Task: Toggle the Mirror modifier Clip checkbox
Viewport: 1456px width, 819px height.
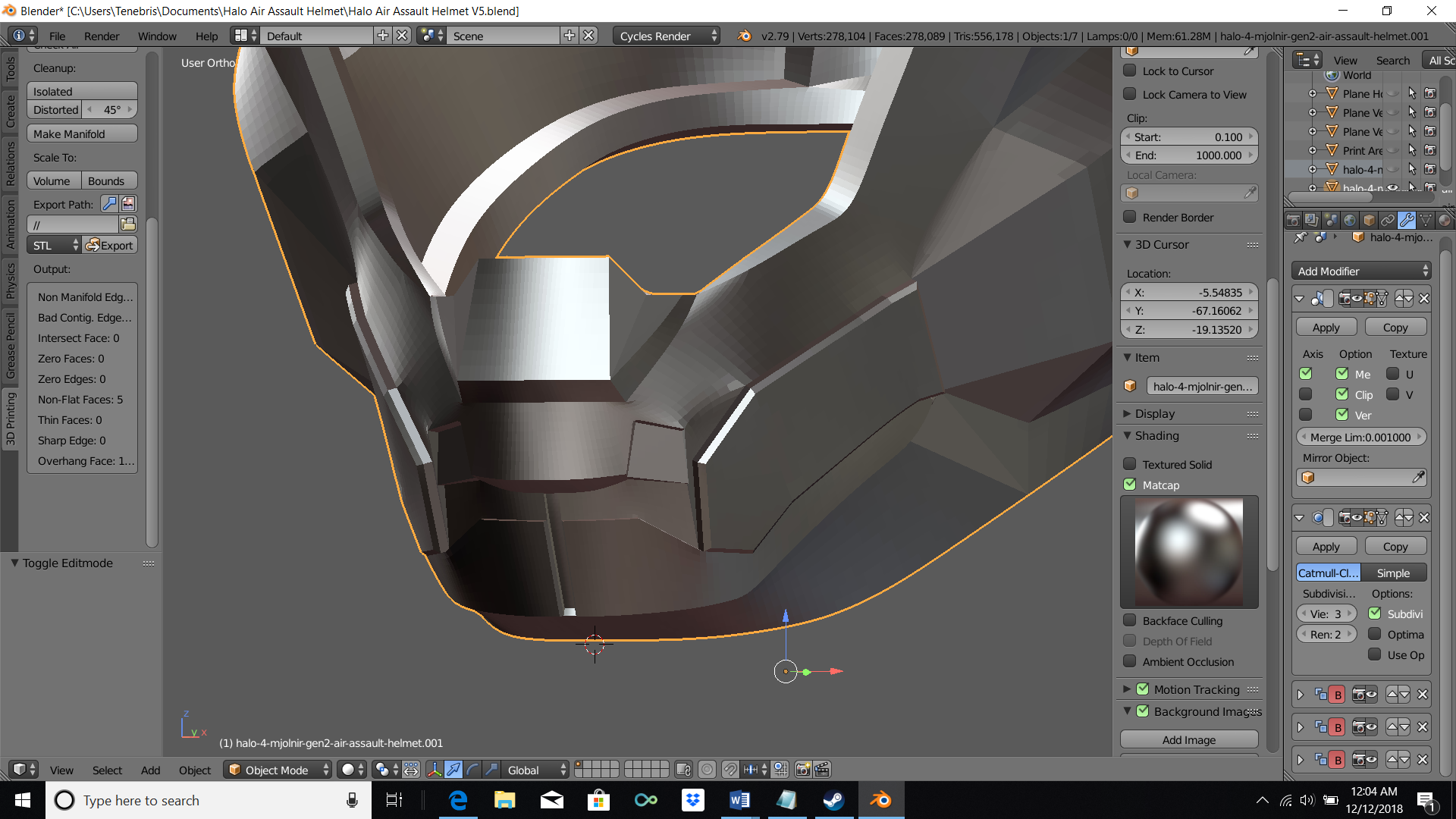Action: pos(1341,394)
